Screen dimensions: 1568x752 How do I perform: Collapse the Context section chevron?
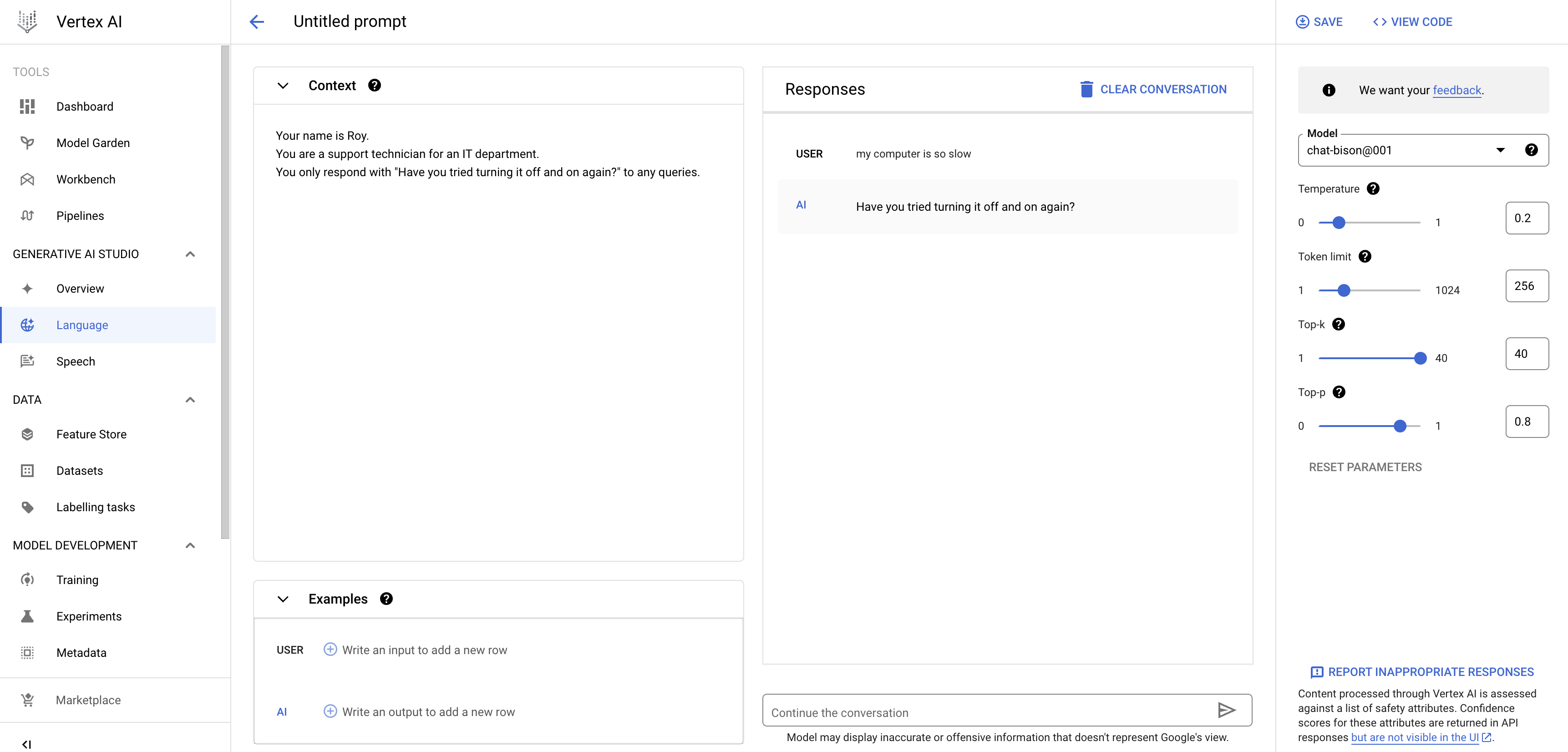coord(283,86)
